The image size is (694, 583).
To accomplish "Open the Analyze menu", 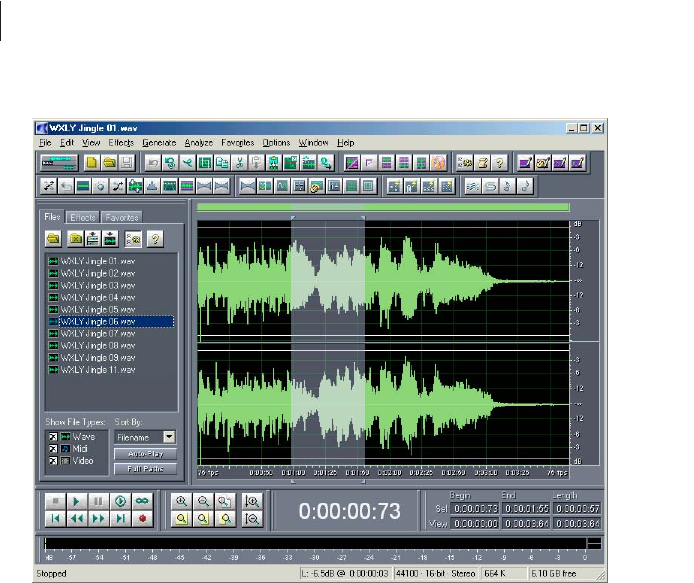I will (x=199, y=143).
